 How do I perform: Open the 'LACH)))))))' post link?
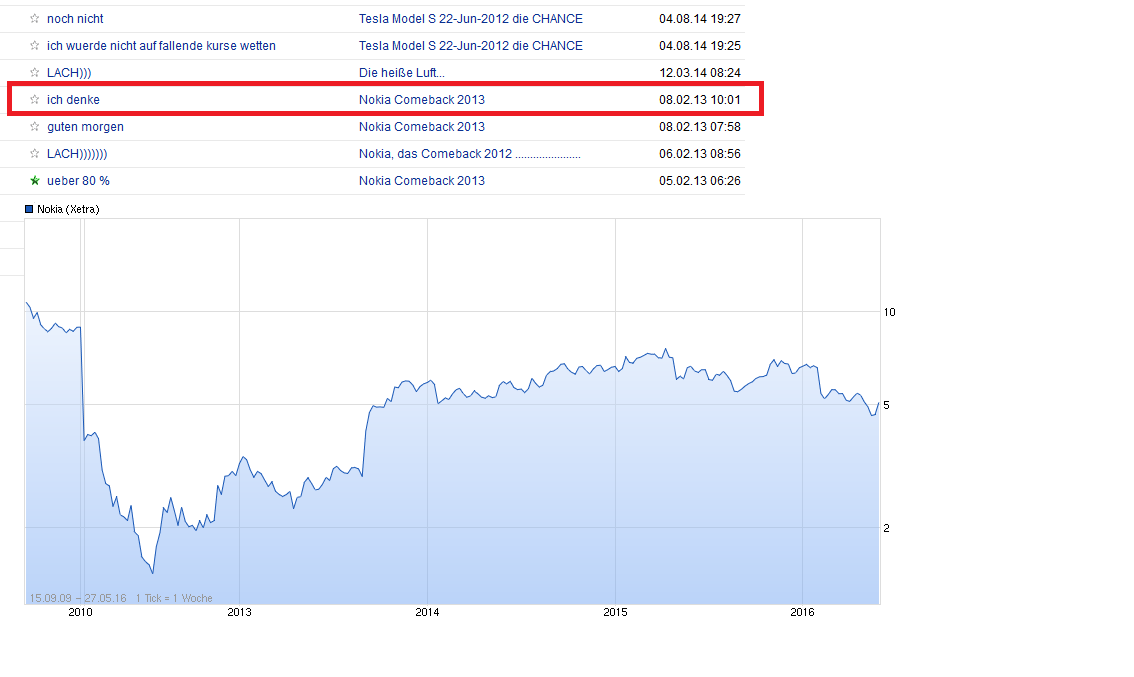[x=77, y=153]
